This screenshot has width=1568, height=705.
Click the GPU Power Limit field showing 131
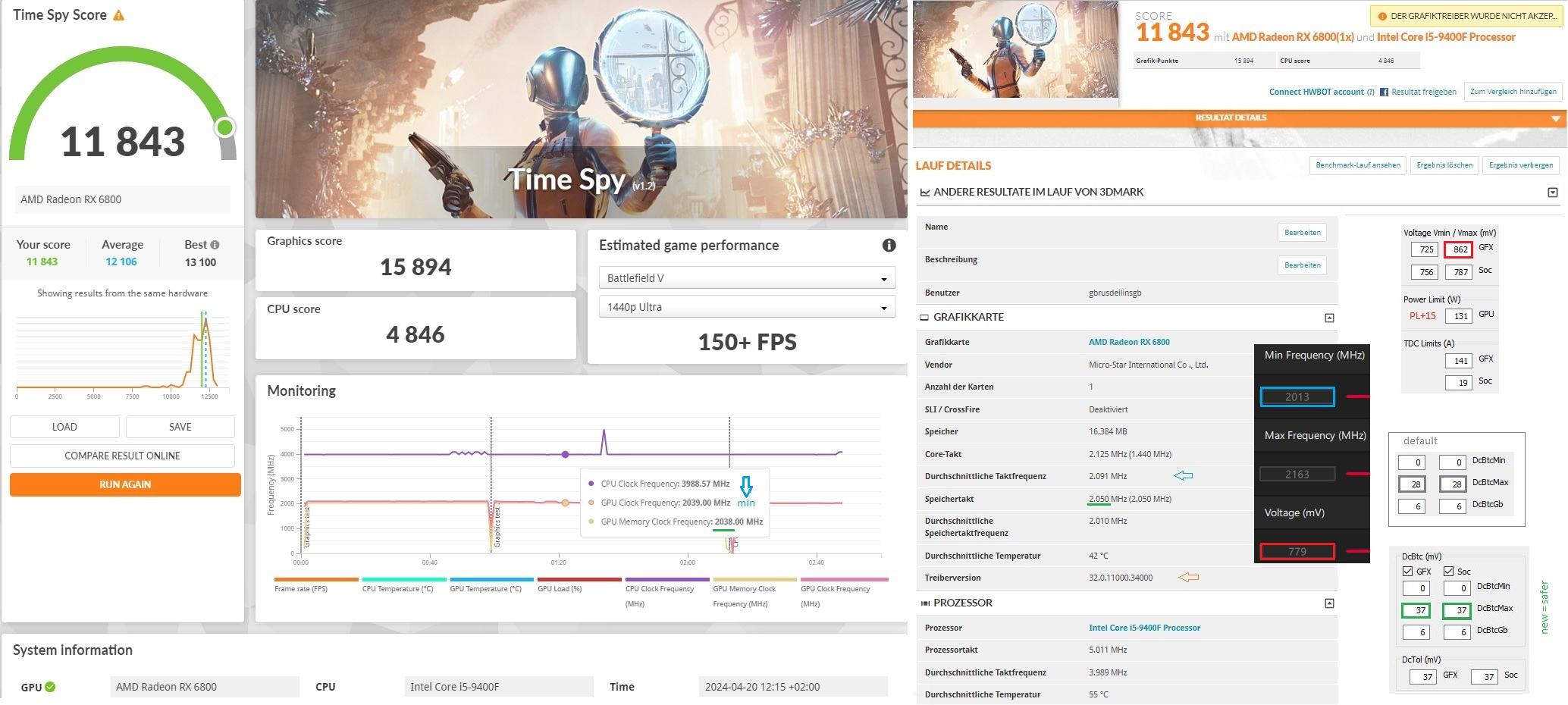point(1459,316)
